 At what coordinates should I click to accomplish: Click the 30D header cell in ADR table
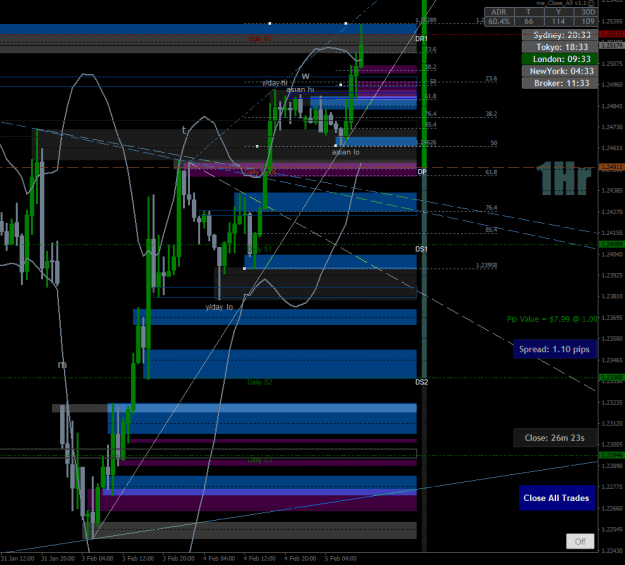586,12
